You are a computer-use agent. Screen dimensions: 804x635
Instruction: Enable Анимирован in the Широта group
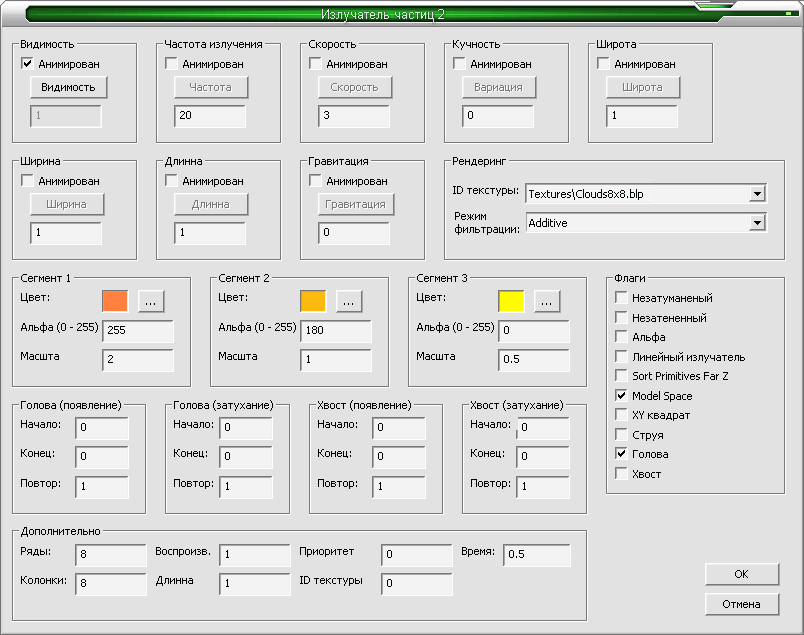604,64
